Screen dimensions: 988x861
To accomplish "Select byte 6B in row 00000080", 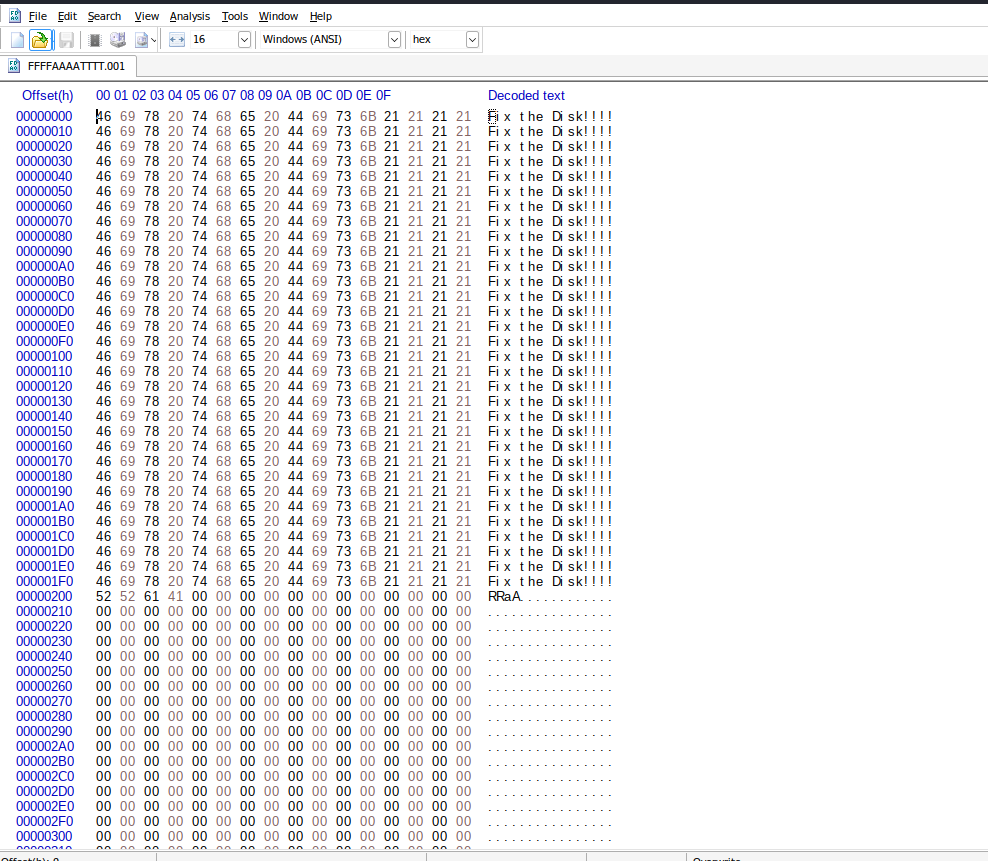I will (x=368, y=236).
